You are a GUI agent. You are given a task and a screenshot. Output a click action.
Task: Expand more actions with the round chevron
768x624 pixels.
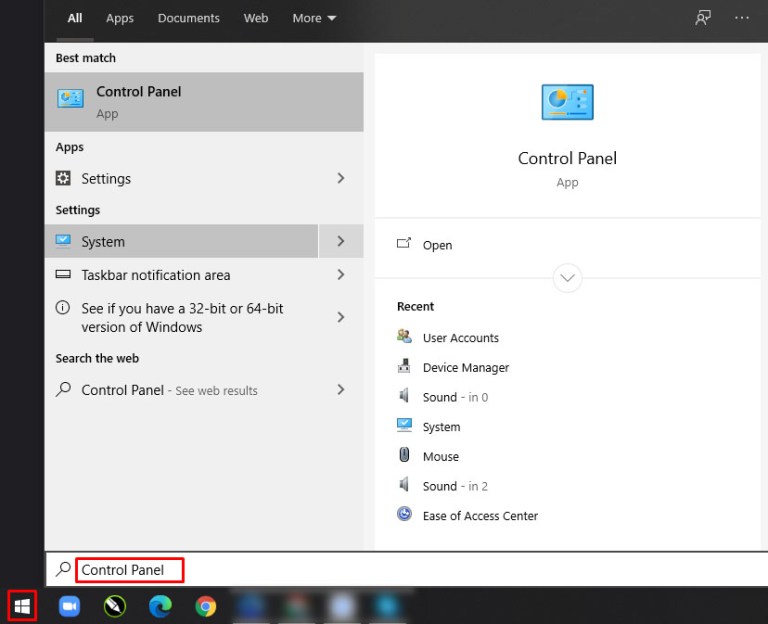[567, 278]
